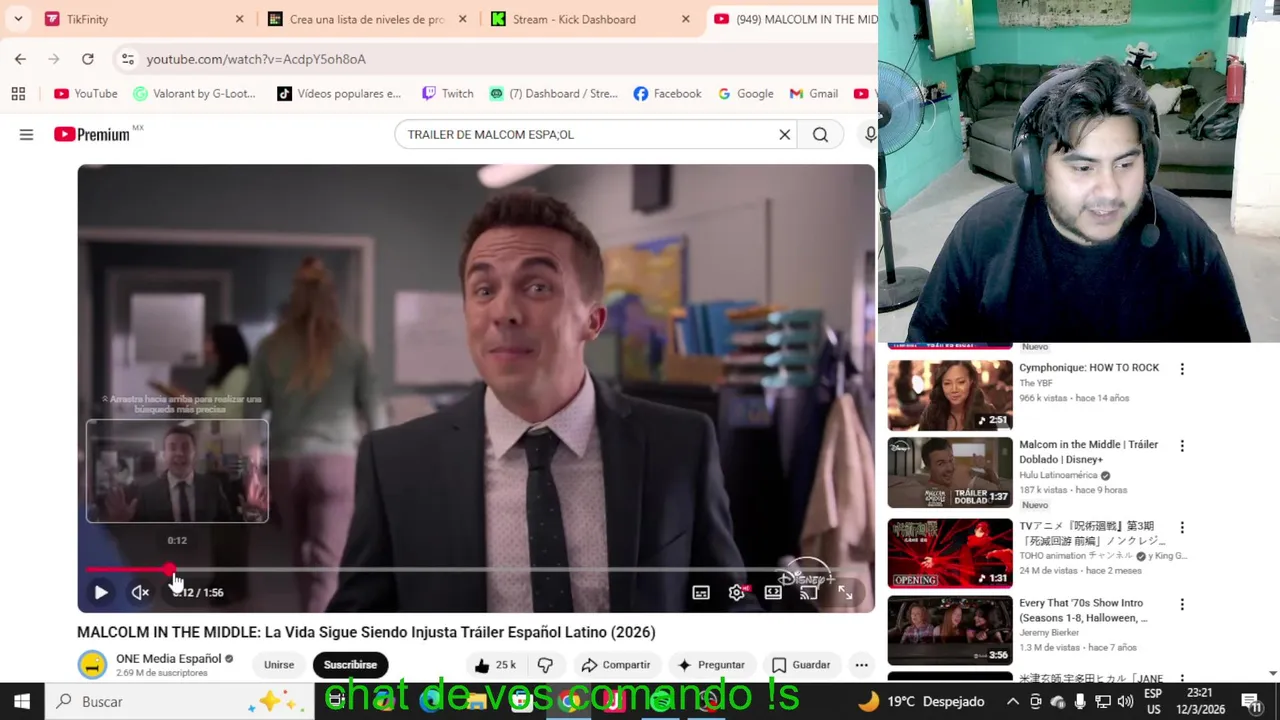Start voice search with microphone
Image resolution: width=1280 pixels, height=720 pixels.
point(870,135)
